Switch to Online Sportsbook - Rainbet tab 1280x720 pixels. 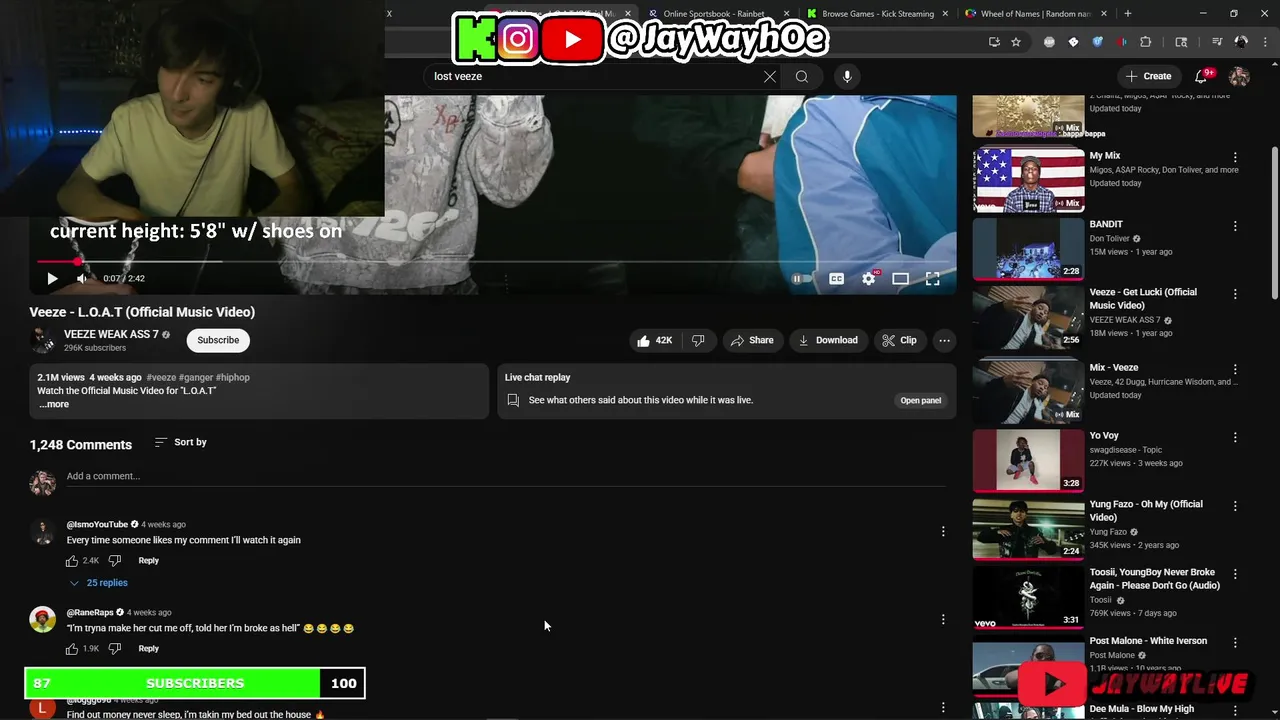click(716, 14)
